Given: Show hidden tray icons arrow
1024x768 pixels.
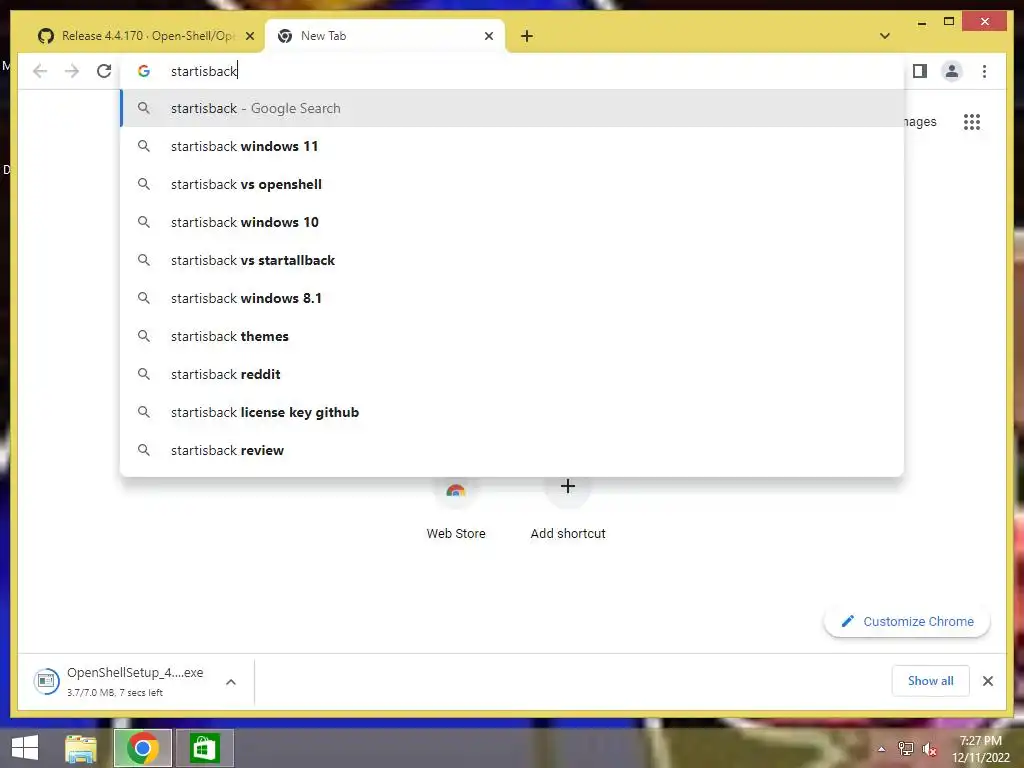Looking at the screenshot, I should coord(881,749).
